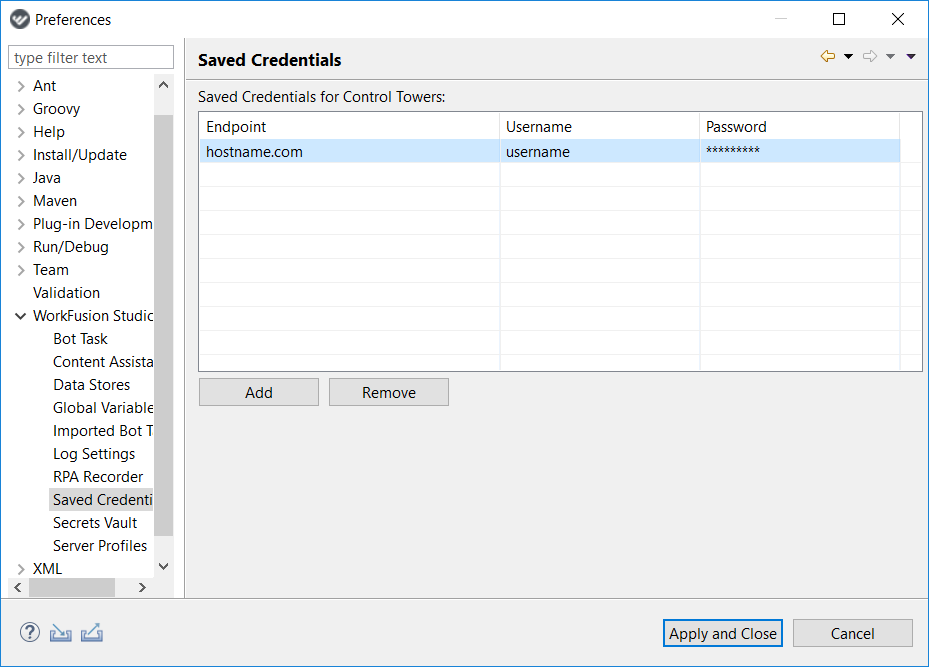This screenshot has width=929, height=667.
Task: Expand the Install/Update node
Action: pos(21,155)
